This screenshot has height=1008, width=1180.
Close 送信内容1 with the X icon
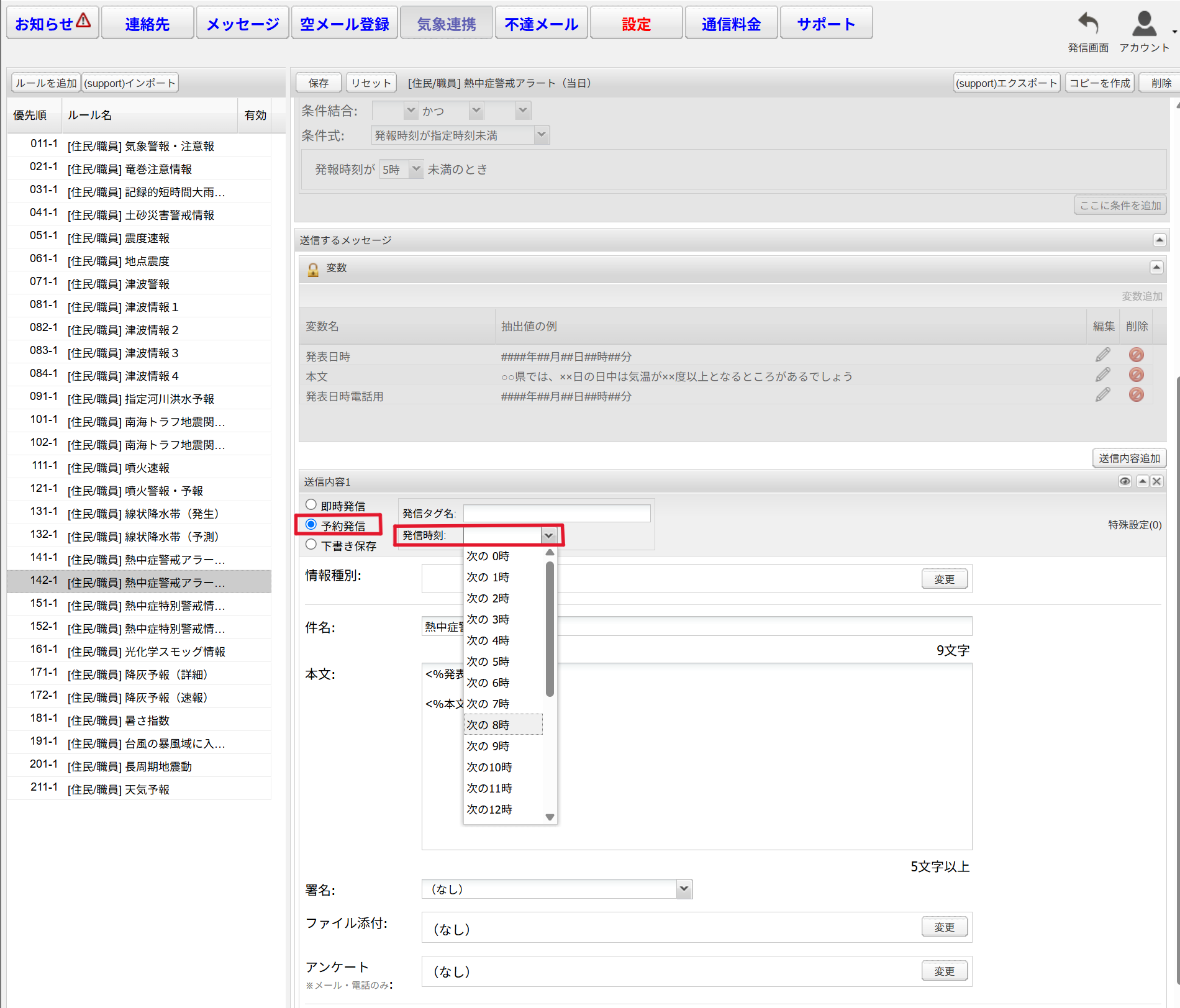click(1157, 481)
